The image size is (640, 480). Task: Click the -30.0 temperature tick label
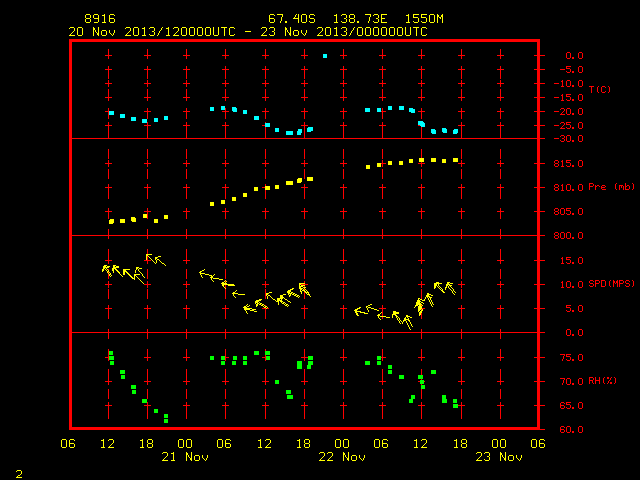568,139
